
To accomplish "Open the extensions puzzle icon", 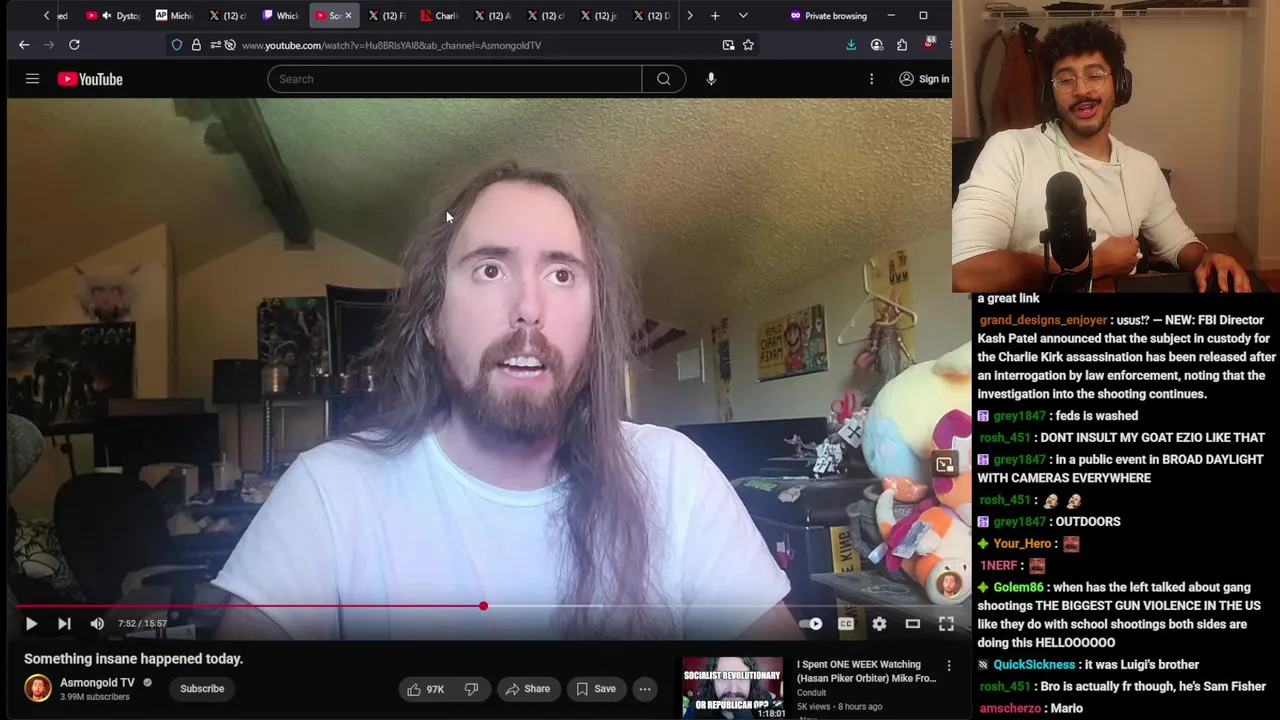I will (902, 45).
